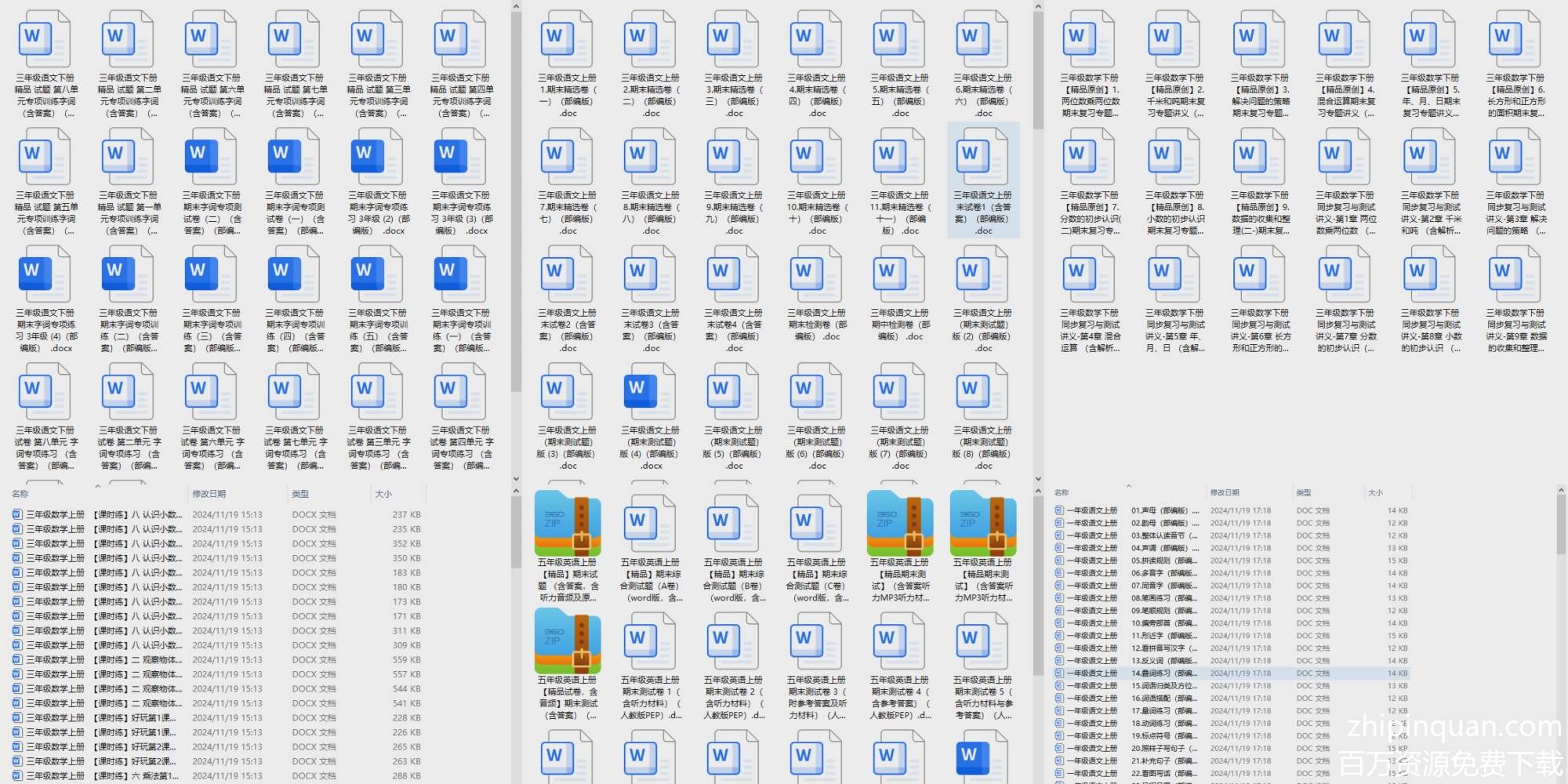Sort the 三年级数学上册 list by 修改日期 column
This screenshot has width=1568, height=784.
tap(209, 494)
